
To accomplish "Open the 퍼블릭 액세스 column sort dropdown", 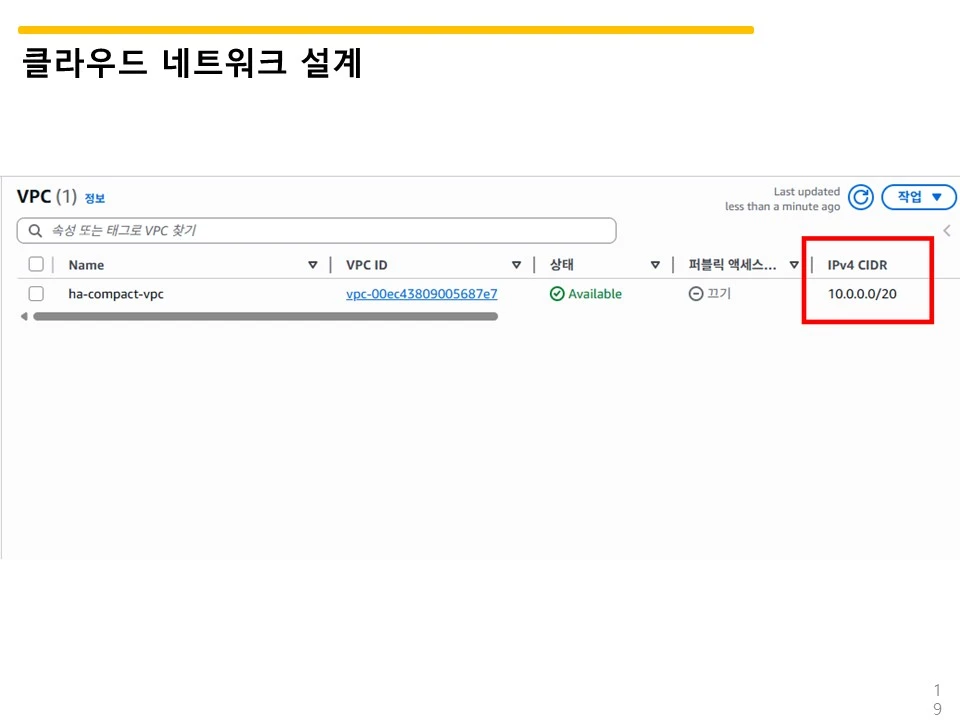I will tap(794, 265).
